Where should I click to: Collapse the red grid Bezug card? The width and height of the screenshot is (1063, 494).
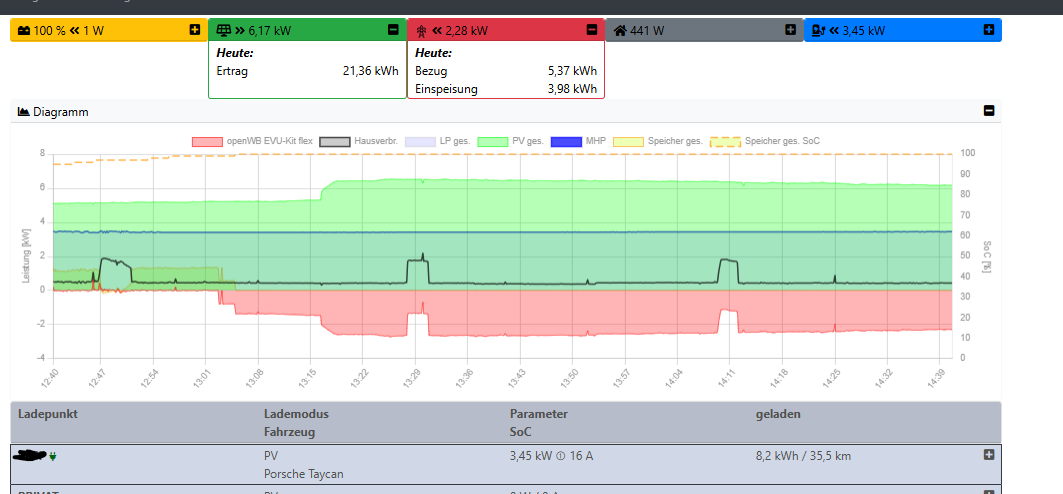click(591, 31)
